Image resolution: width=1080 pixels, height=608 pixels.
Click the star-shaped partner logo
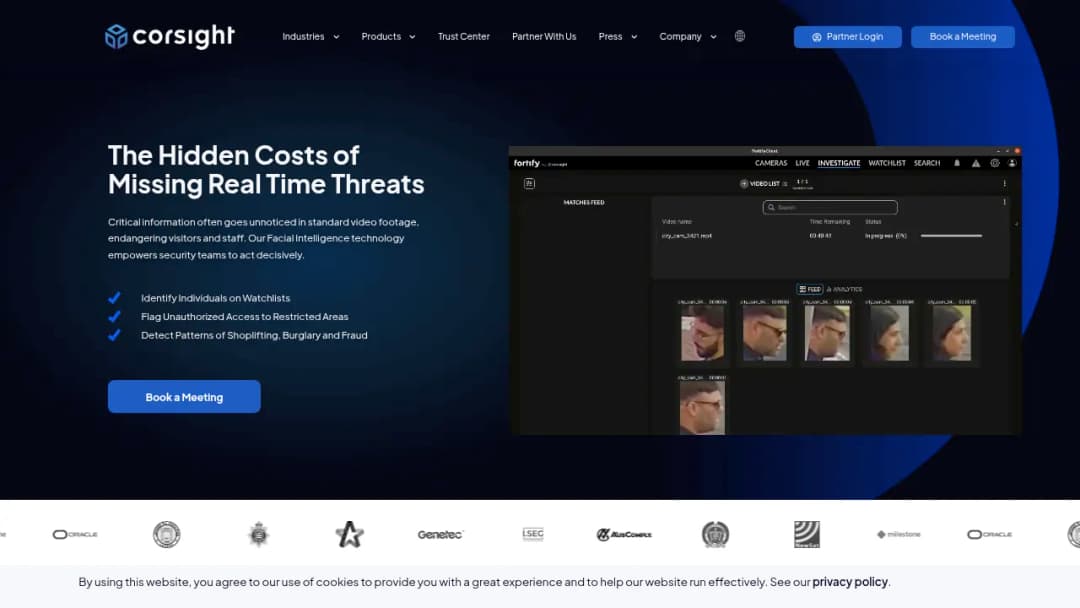tap(349, 534)
